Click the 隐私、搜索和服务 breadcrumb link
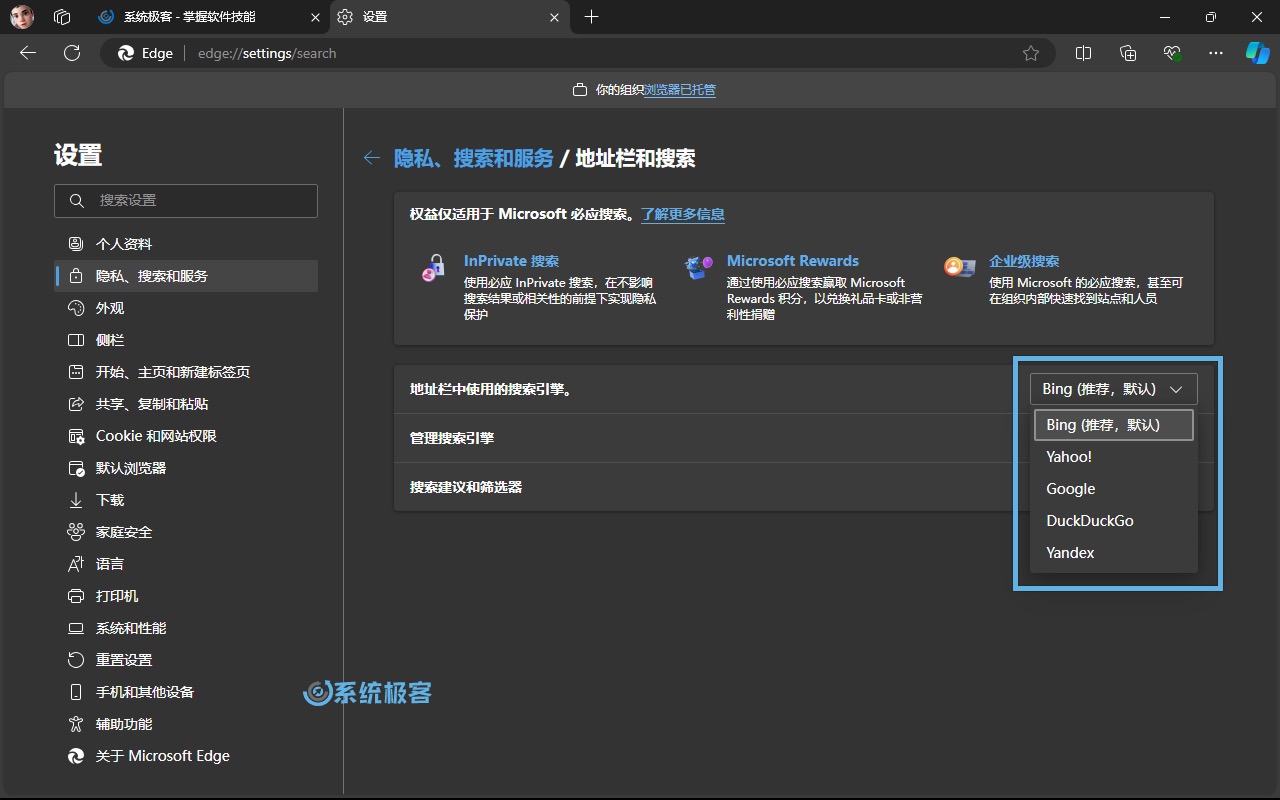The height and width of the screenshot is (800, 1280). [474, 158]
